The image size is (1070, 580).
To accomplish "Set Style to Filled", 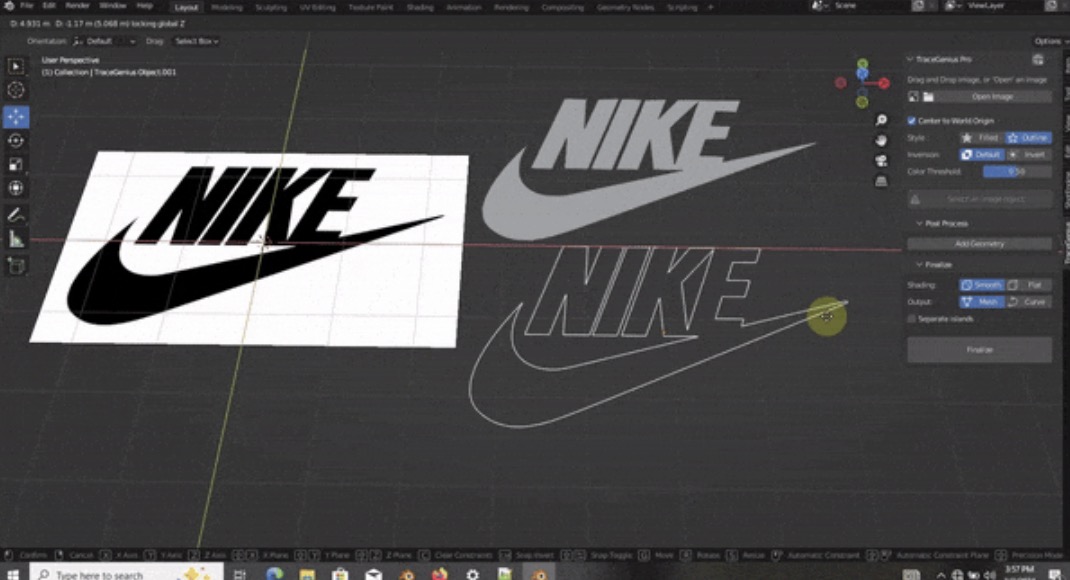I will (981, 138).
